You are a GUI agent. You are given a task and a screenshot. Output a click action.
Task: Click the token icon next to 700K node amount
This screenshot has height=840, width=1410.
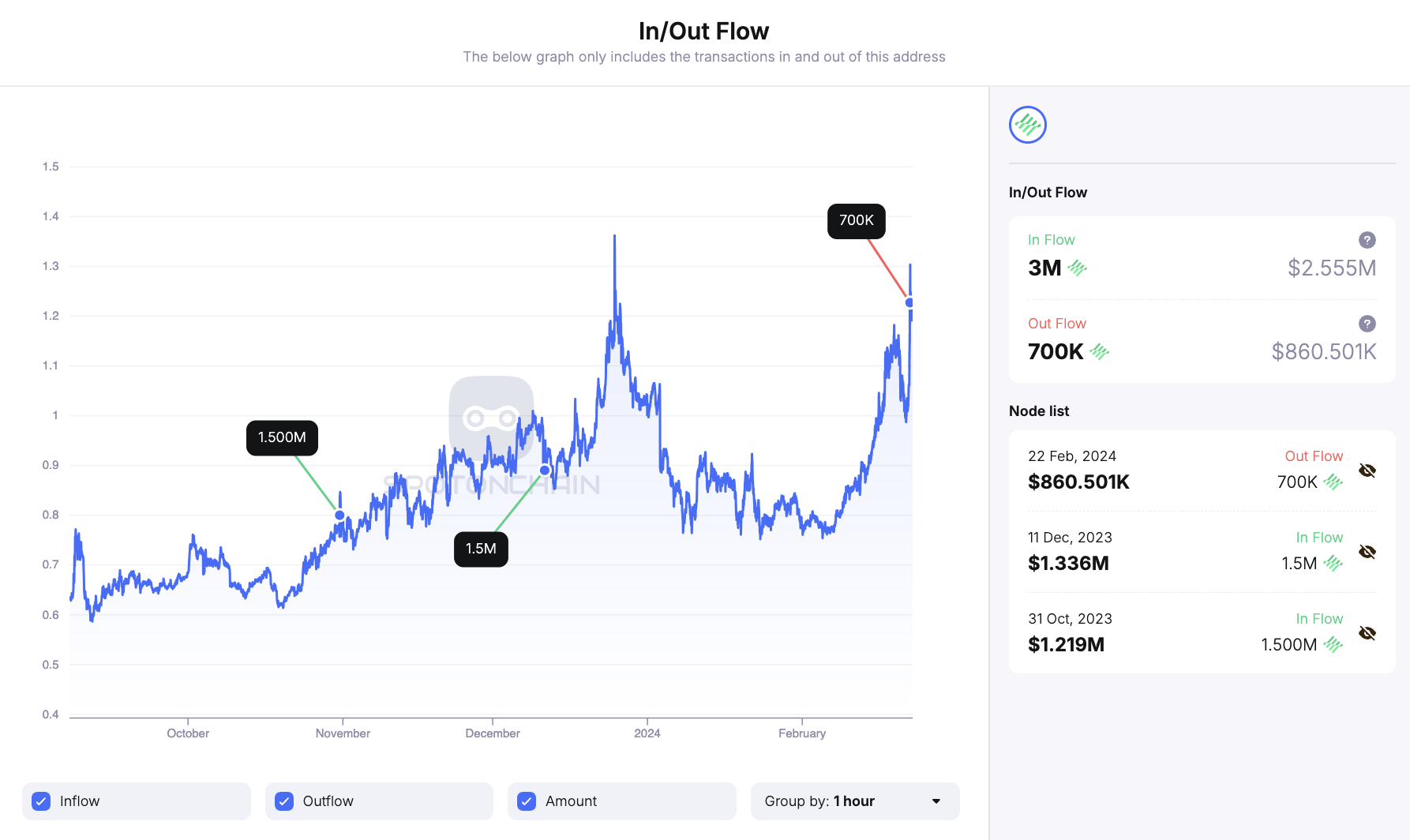1333,482
